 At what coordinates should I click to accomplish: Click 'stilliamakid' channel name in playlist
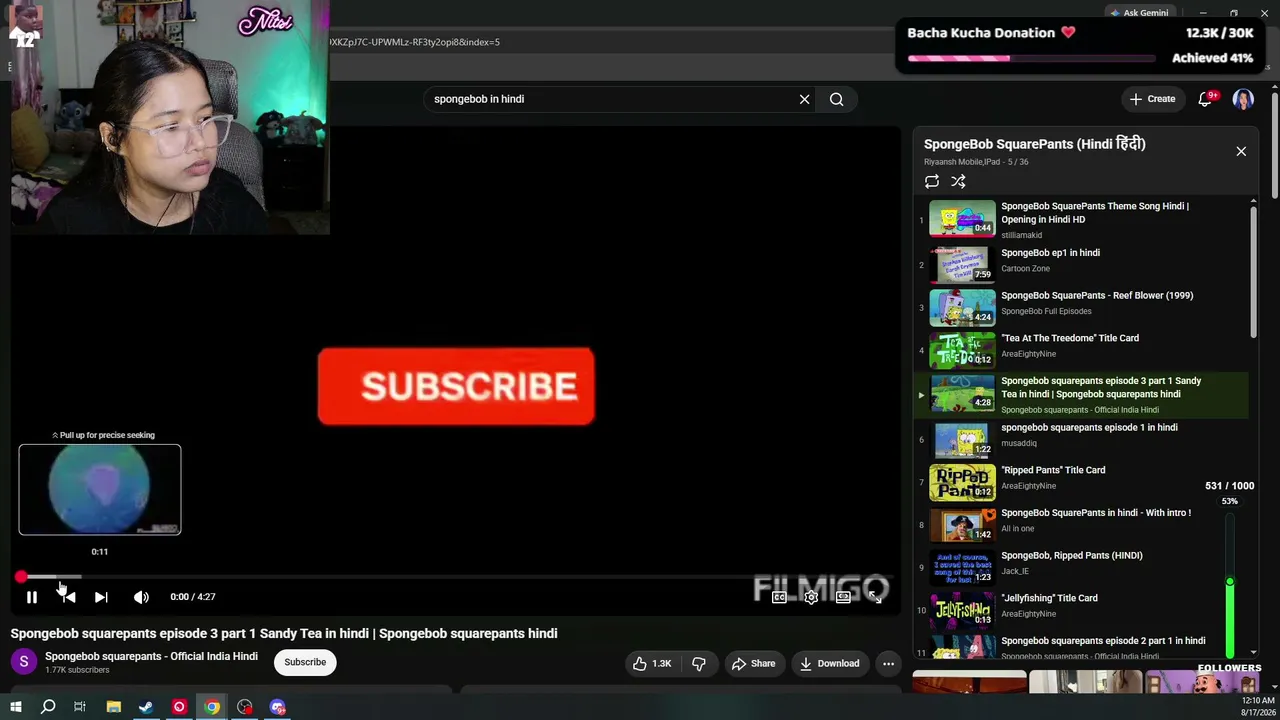point(1021,235)
